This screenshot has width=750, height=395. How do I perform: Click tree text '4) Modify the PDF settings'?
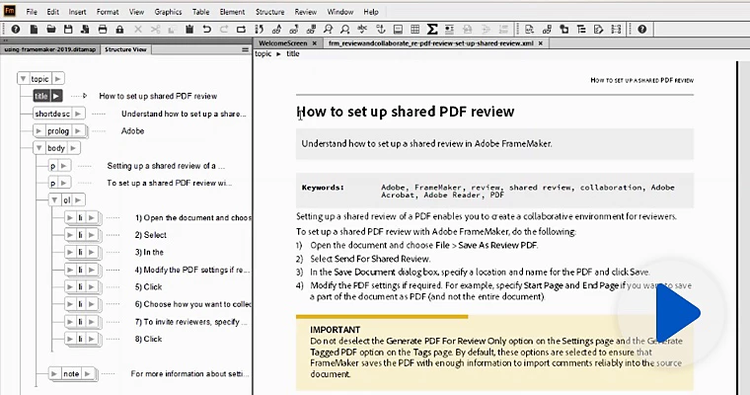(192, 270)
